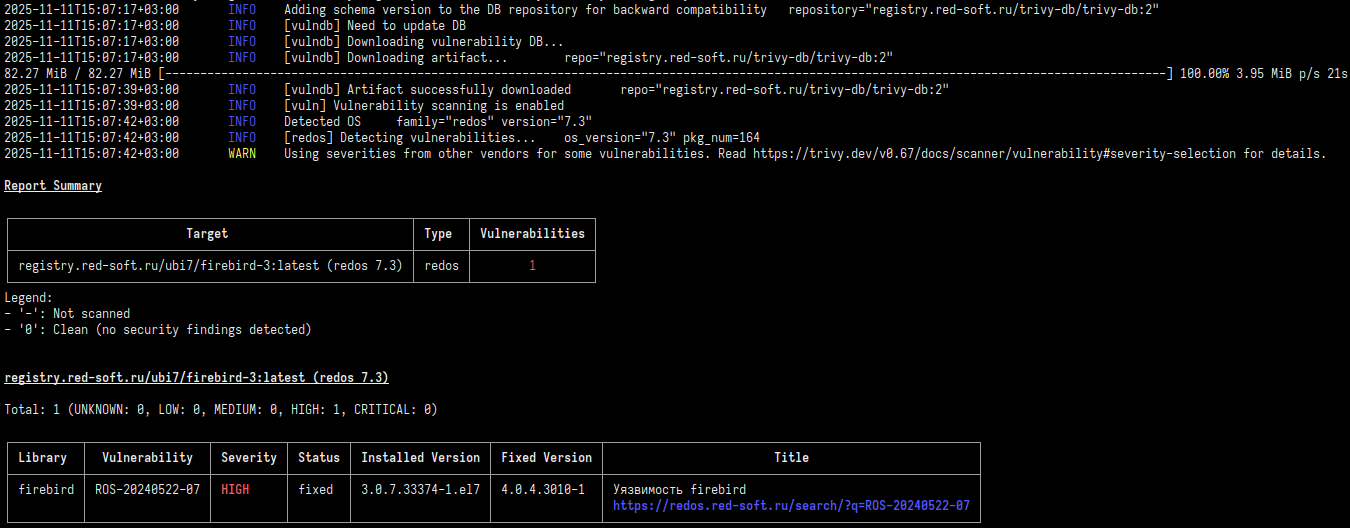This screenshot has height=528, width=1350.
Task: Click the red HIGH severity value
Action: pyautogui.click(x=235, y=490)
